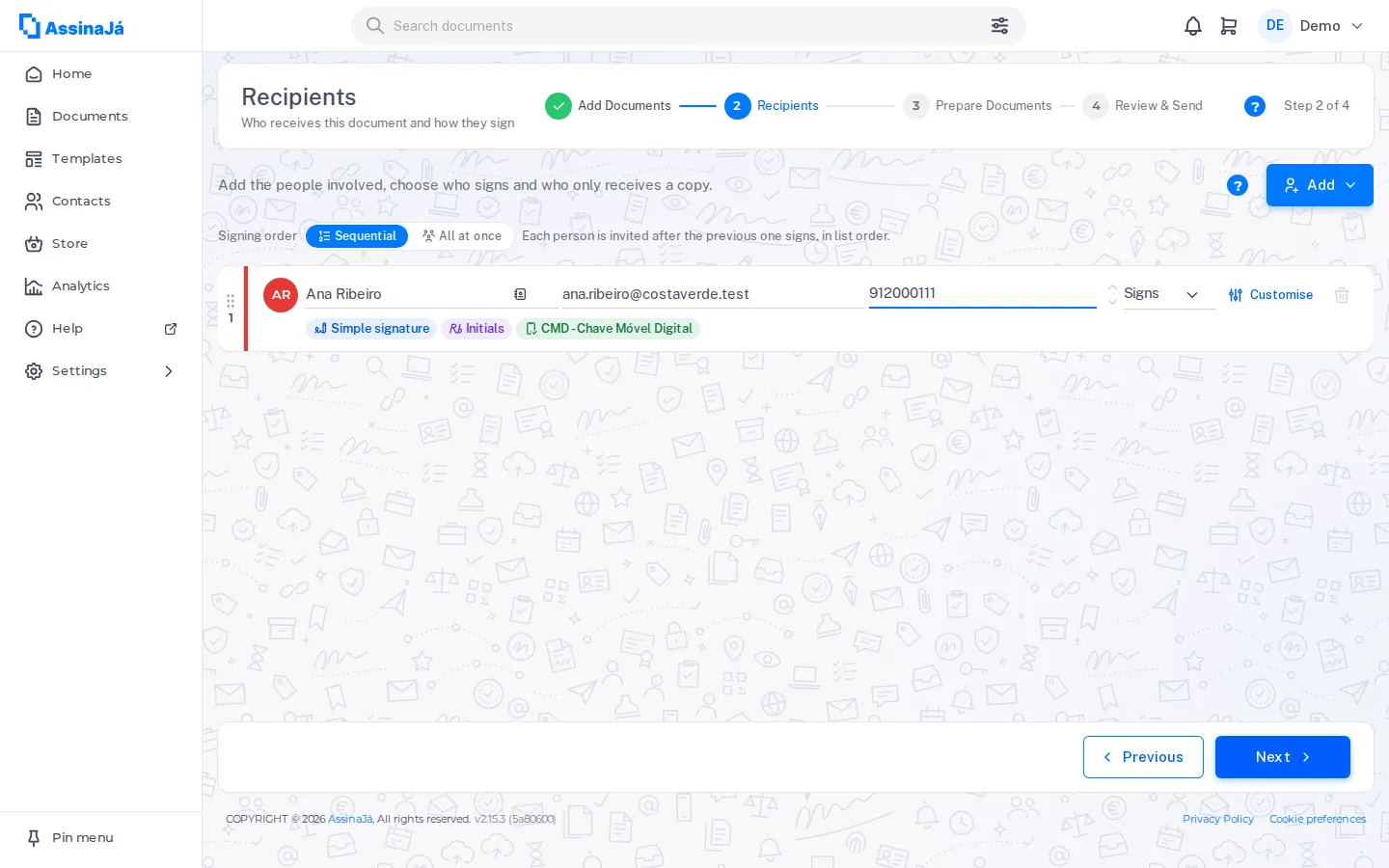Viewport: 1389px width, 868px height.
Task: Click the DE user avatar
Action: click(x=1275, y=26)
